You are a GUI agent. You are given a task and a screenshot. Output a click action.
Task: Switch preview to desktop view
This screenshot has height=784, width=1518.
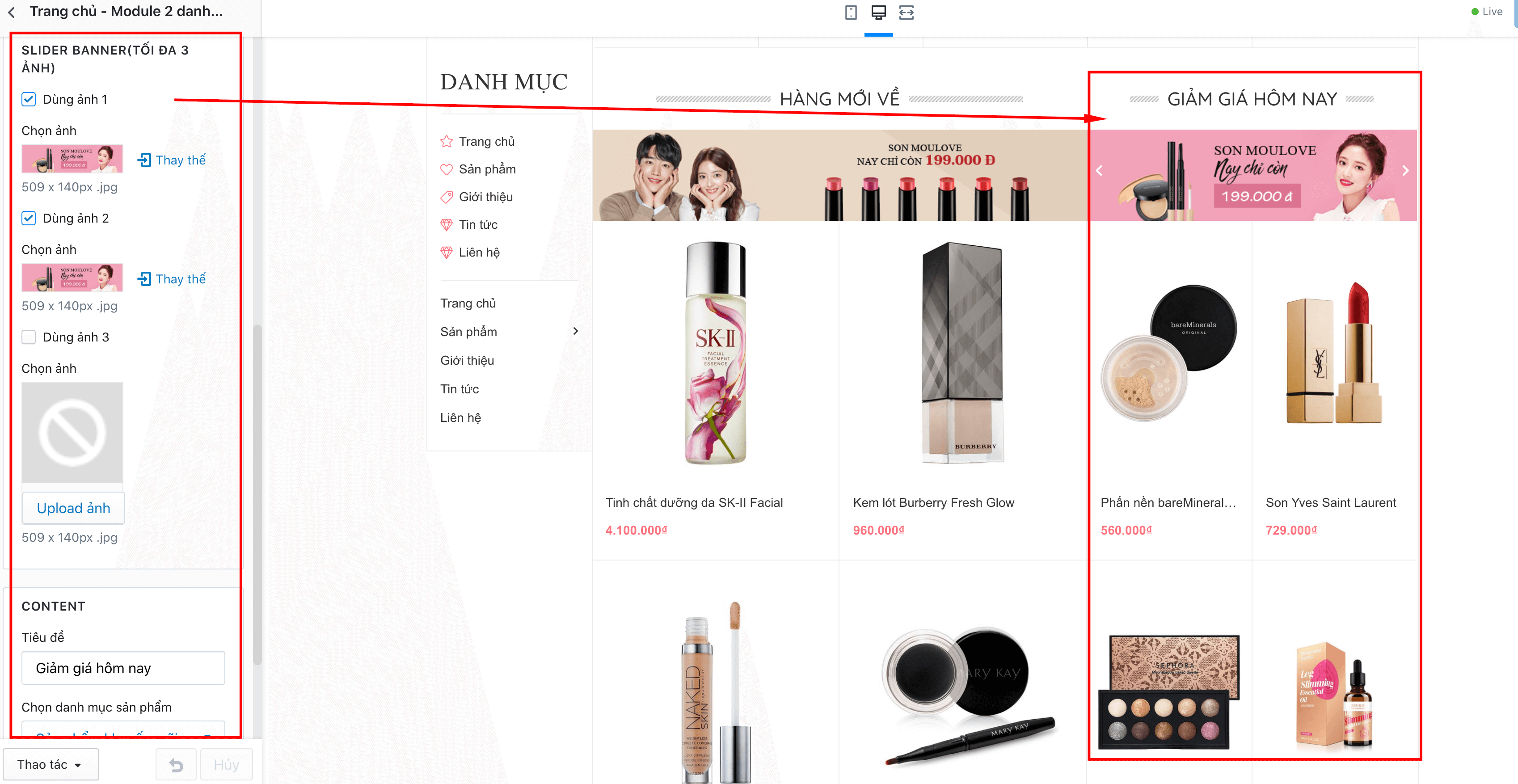(878, 13)
